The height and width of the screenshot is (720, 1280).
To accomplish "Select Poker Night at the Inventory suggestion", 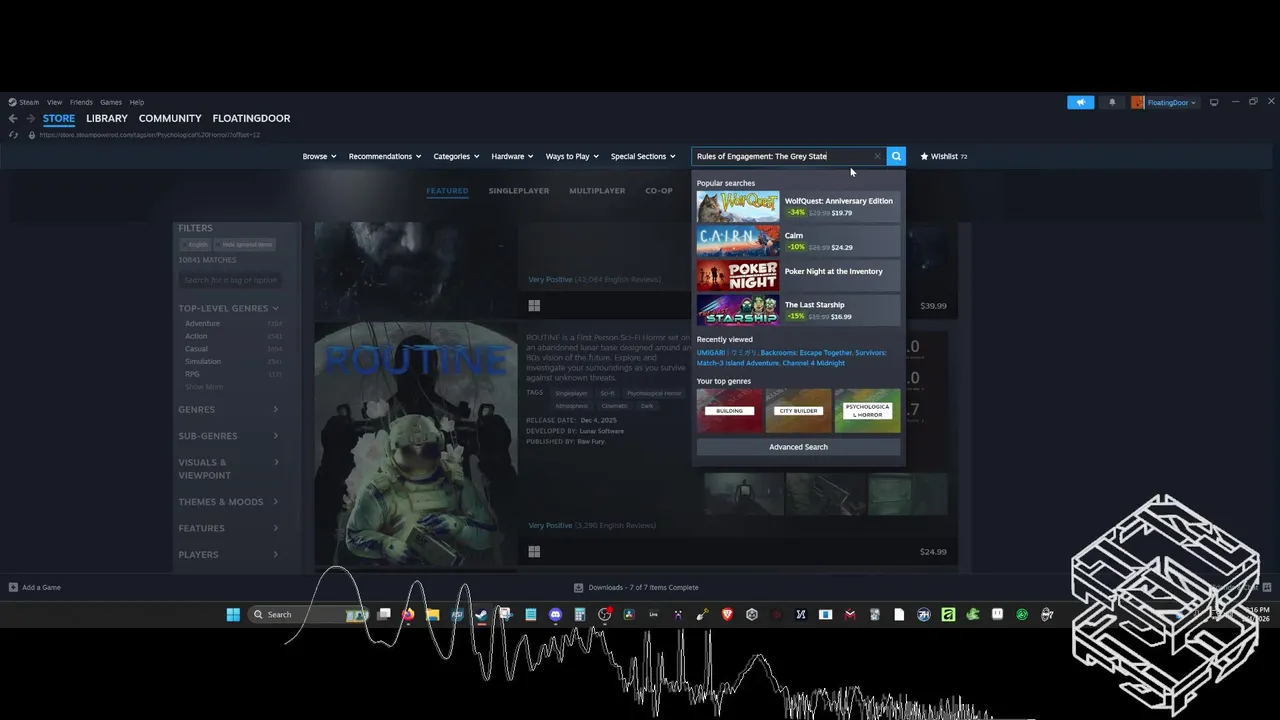I will [798, 275].
